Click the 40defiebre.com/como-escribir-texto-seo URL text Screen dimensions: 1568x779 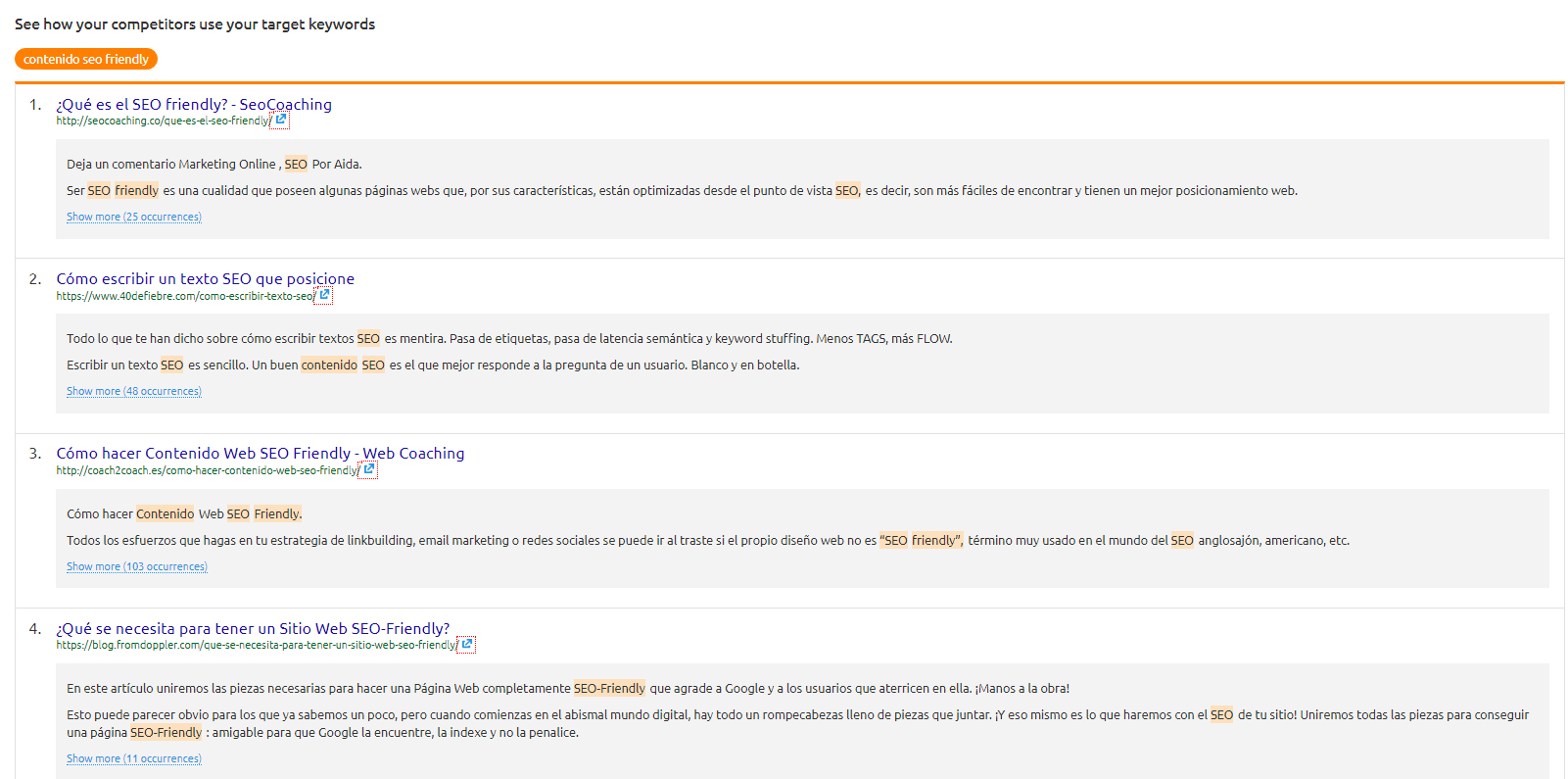(185, 295)
